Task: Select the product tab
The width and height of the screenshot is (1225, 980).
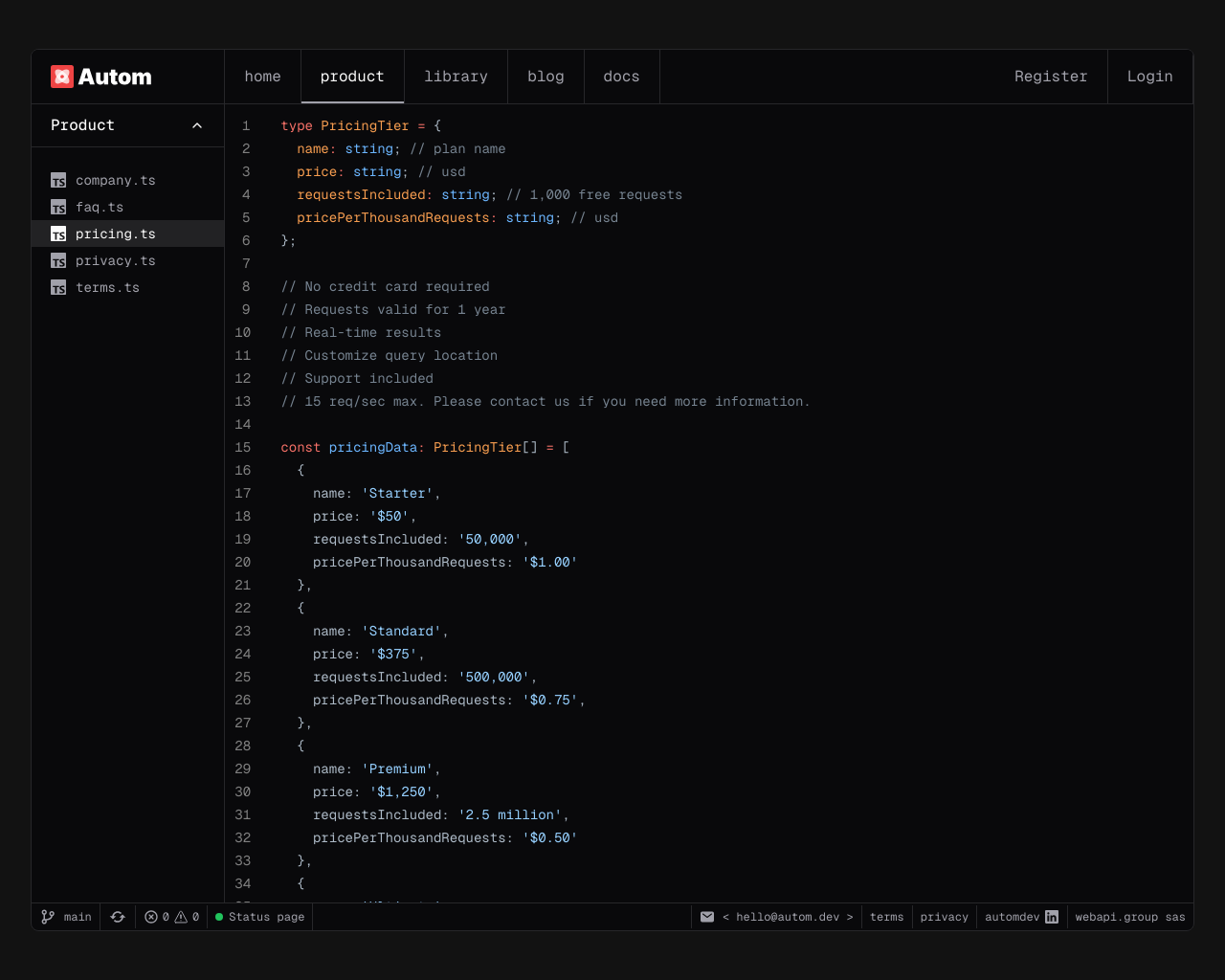Action: (x=352, y=77)
